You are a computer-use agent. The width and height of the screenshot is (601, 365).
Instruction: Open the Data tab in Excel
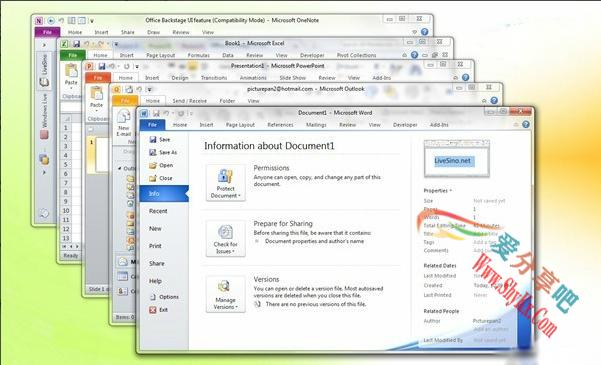228,56
